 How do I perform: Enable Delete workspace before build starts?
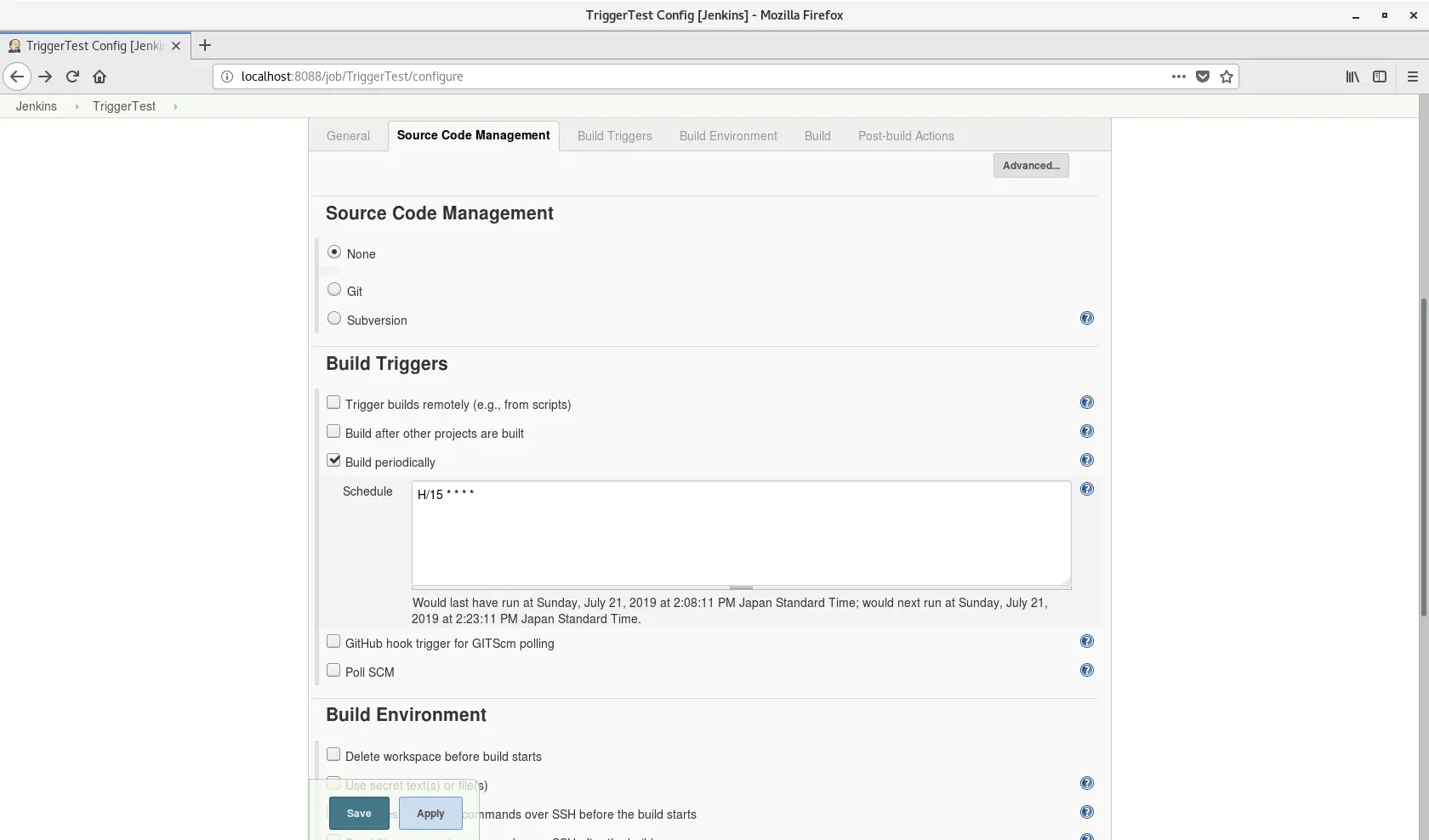[x=333, y=754]
